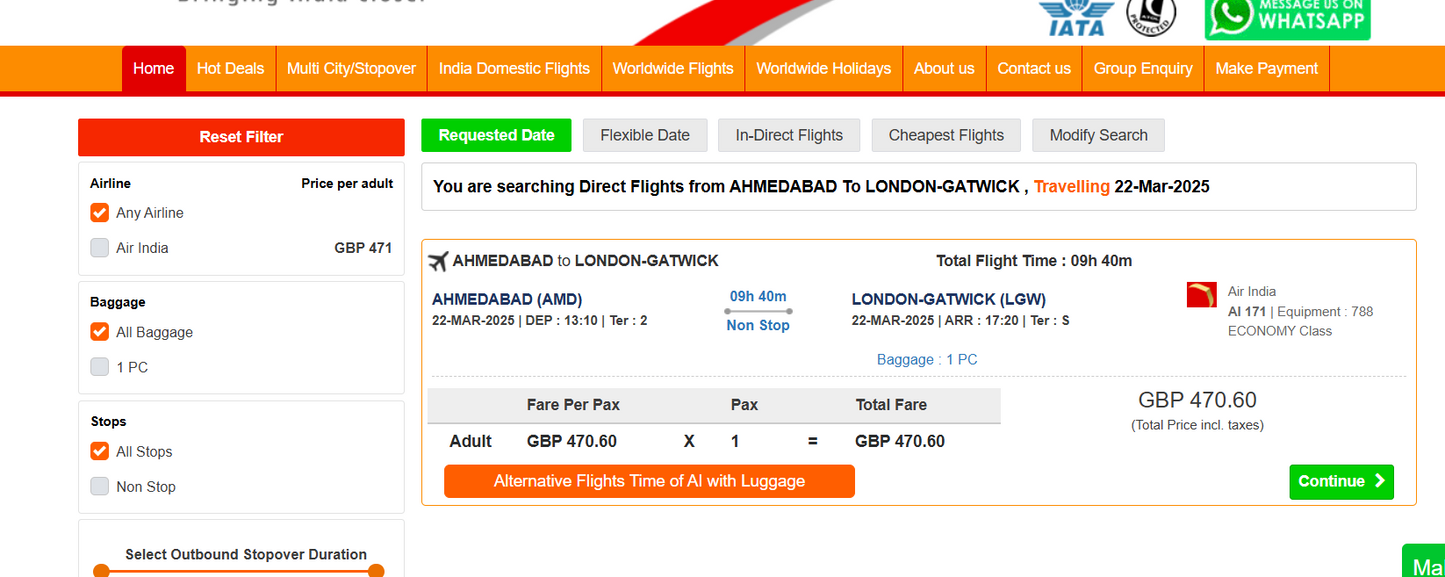Click the left handle of stopover duration slider
Viewport: 1445px width, 577px height.
tap(101, 571)
